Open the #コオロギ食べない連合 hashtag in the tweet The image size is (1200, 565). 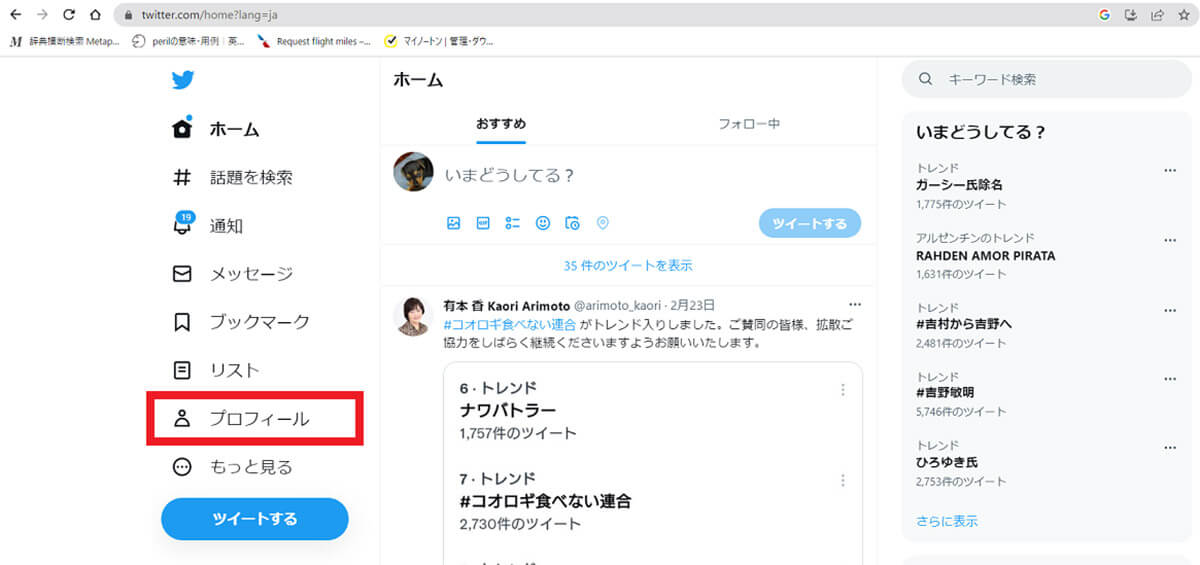pos(509,325)
